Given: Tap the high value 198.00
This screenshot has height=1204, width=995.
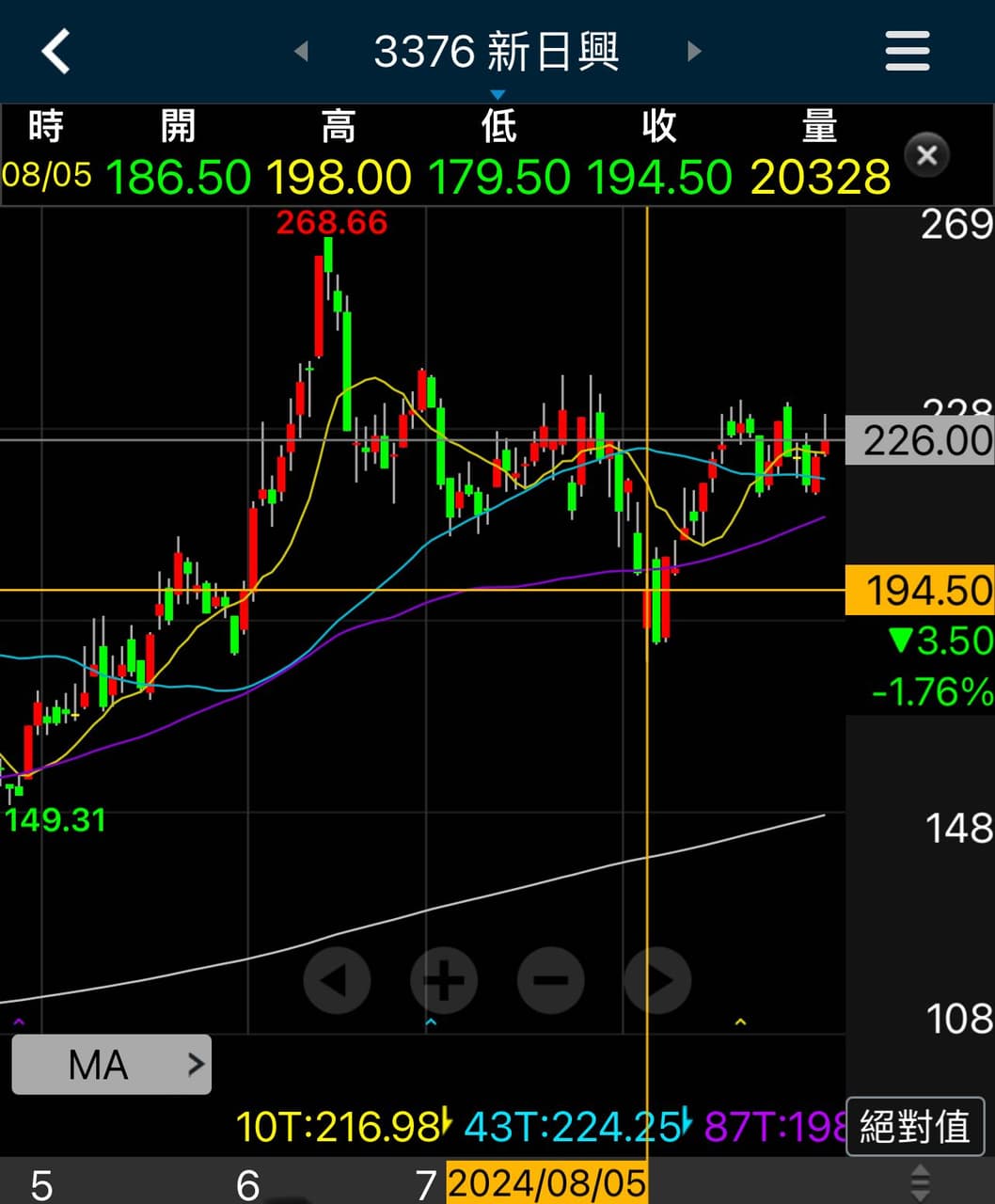Looking at the screenshot, I should pos(339,177).
